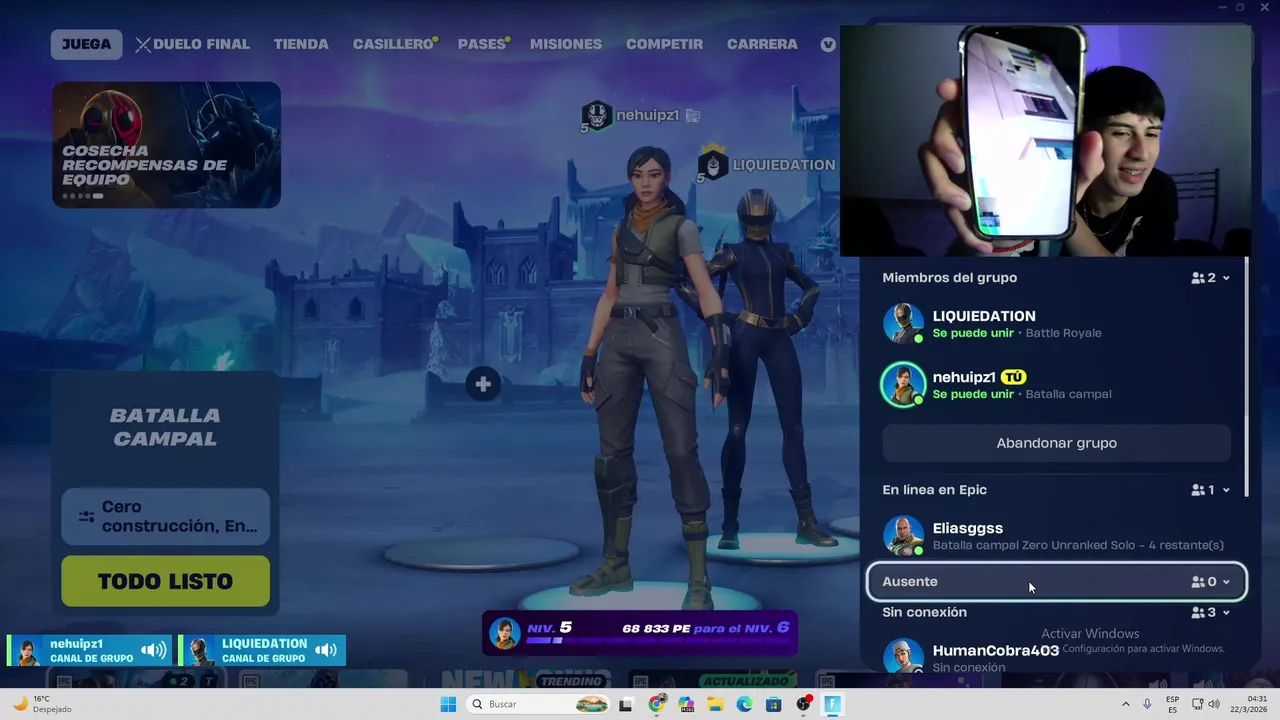The width and height of the screenshot is (1280, 720).
Task: Open Task View in taskbar
Action: tap(626, 704)
